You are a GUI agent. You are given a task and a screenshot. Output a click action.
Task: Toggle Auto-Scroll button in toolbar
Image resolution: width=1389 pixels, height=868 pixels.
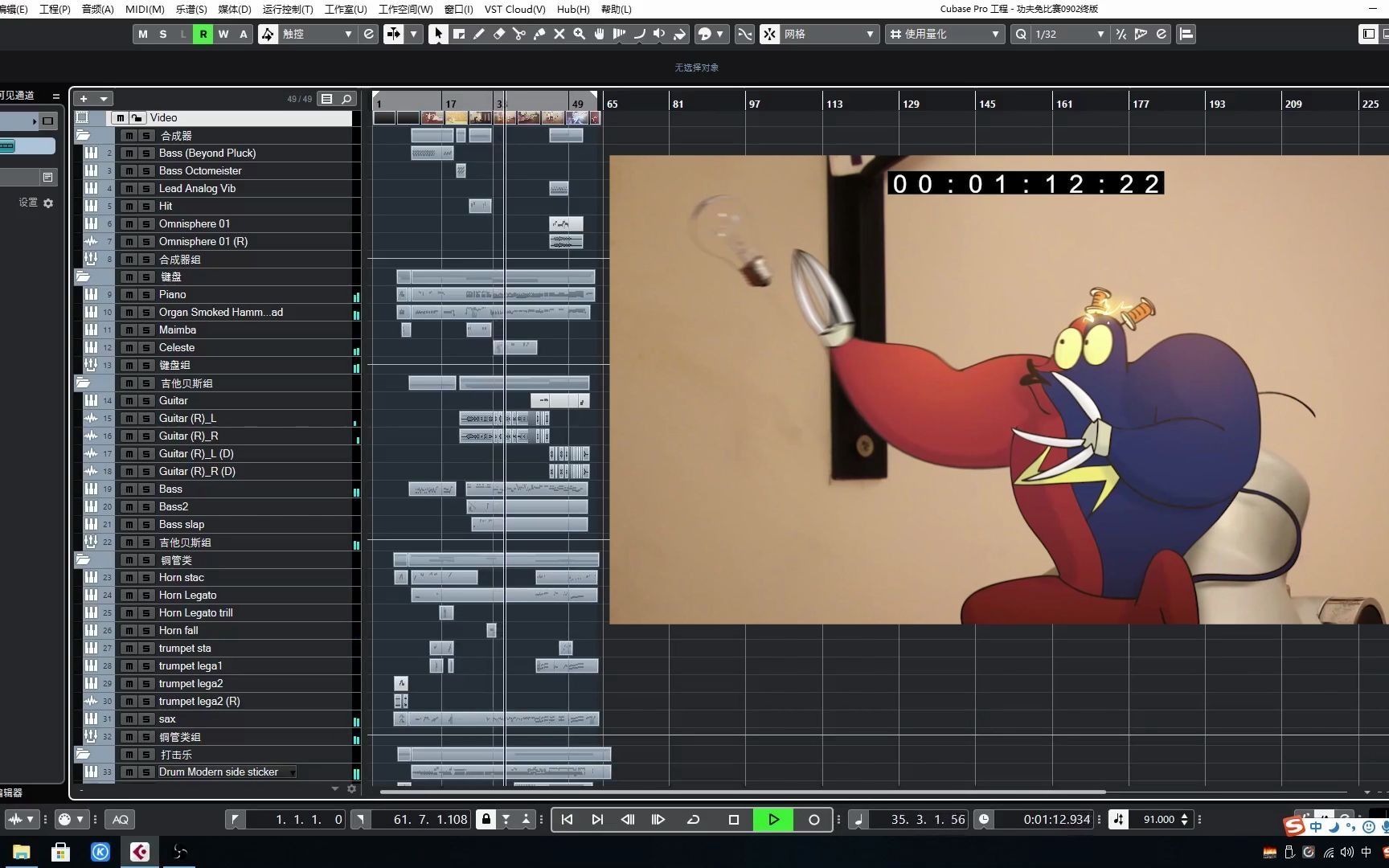point(393,34)
